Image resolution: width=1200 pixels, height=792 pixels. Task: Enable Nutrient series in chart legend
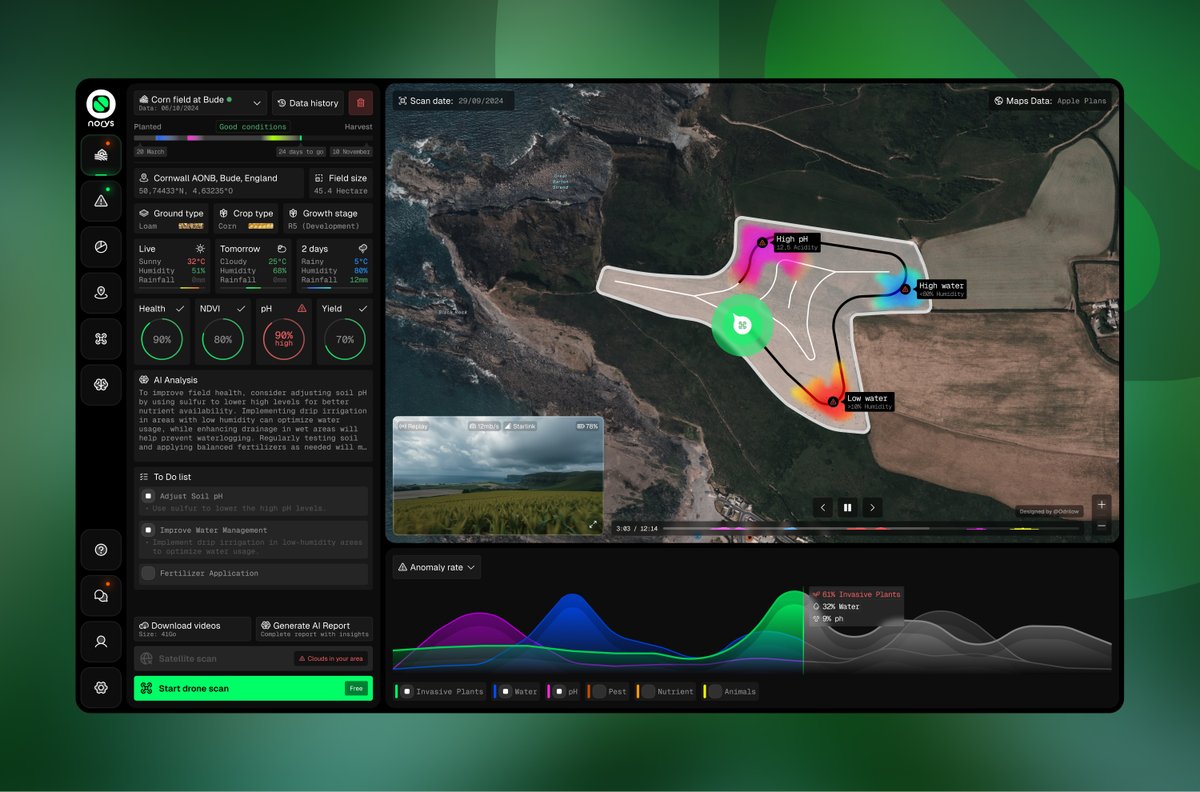coord(649,691)
